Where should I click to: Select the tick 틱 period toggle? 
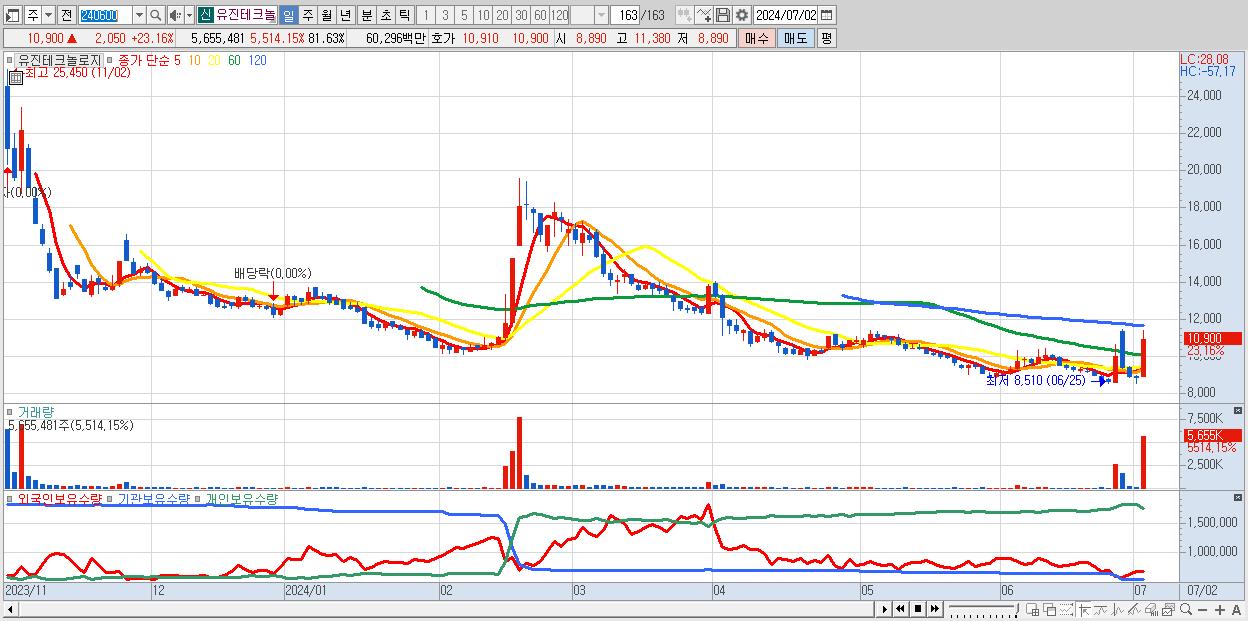(x=404, y=15)
